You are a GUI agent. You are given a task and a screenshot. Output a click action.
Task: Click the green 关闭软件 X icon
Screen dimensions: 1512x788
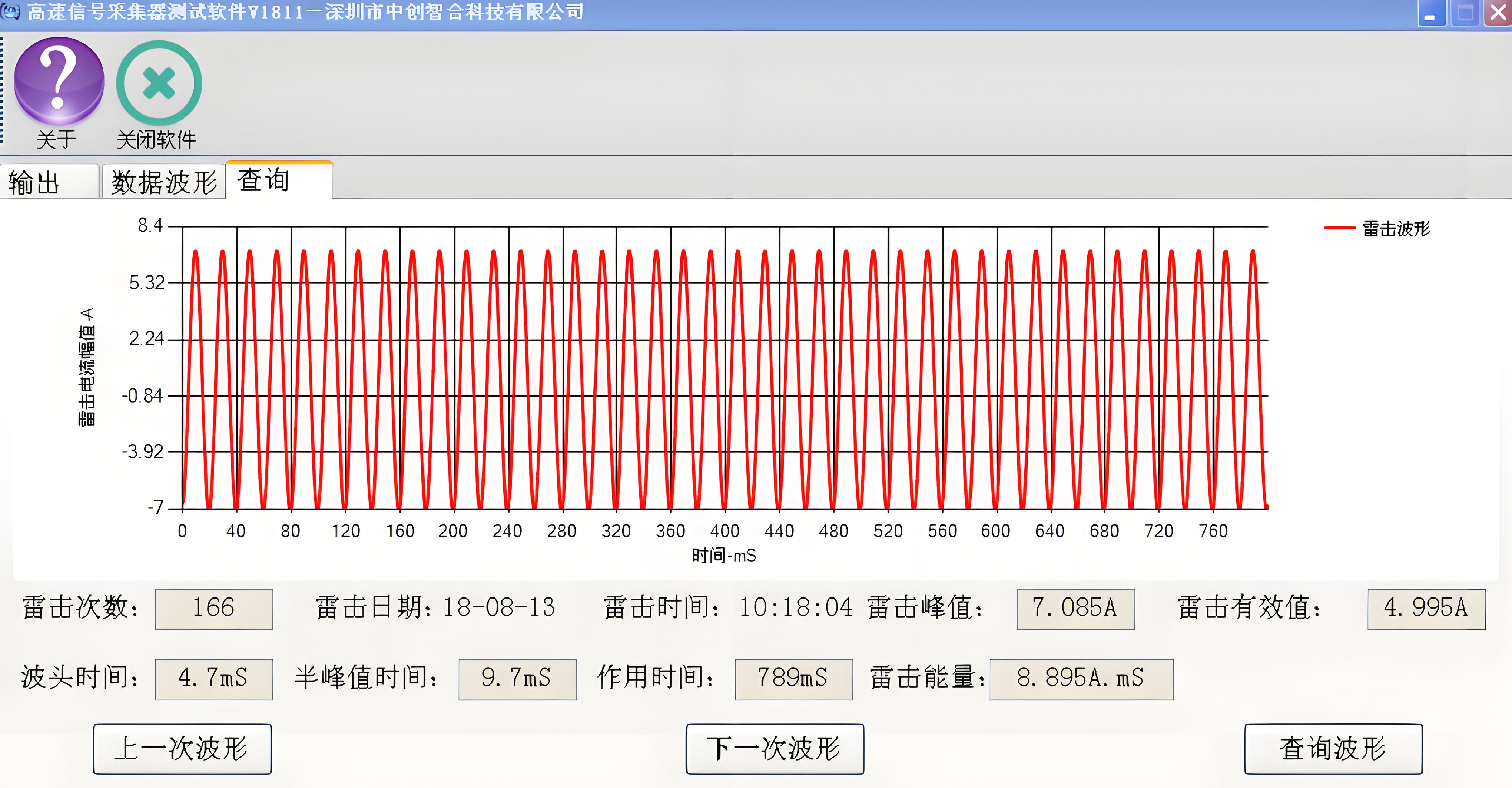pos(159,83)
